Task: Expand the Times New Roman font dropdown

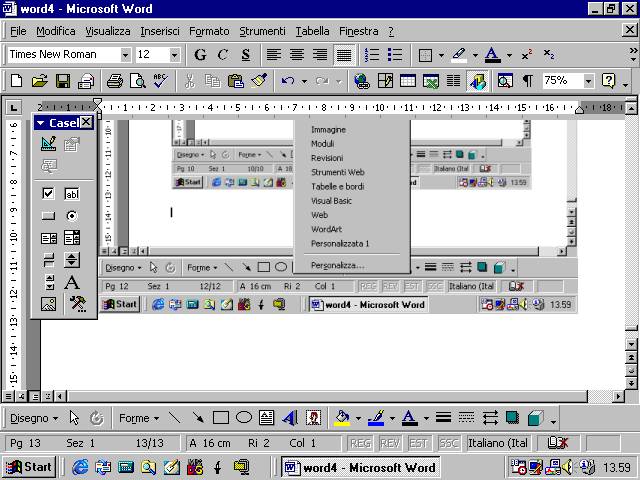Action: pos(126,55)
